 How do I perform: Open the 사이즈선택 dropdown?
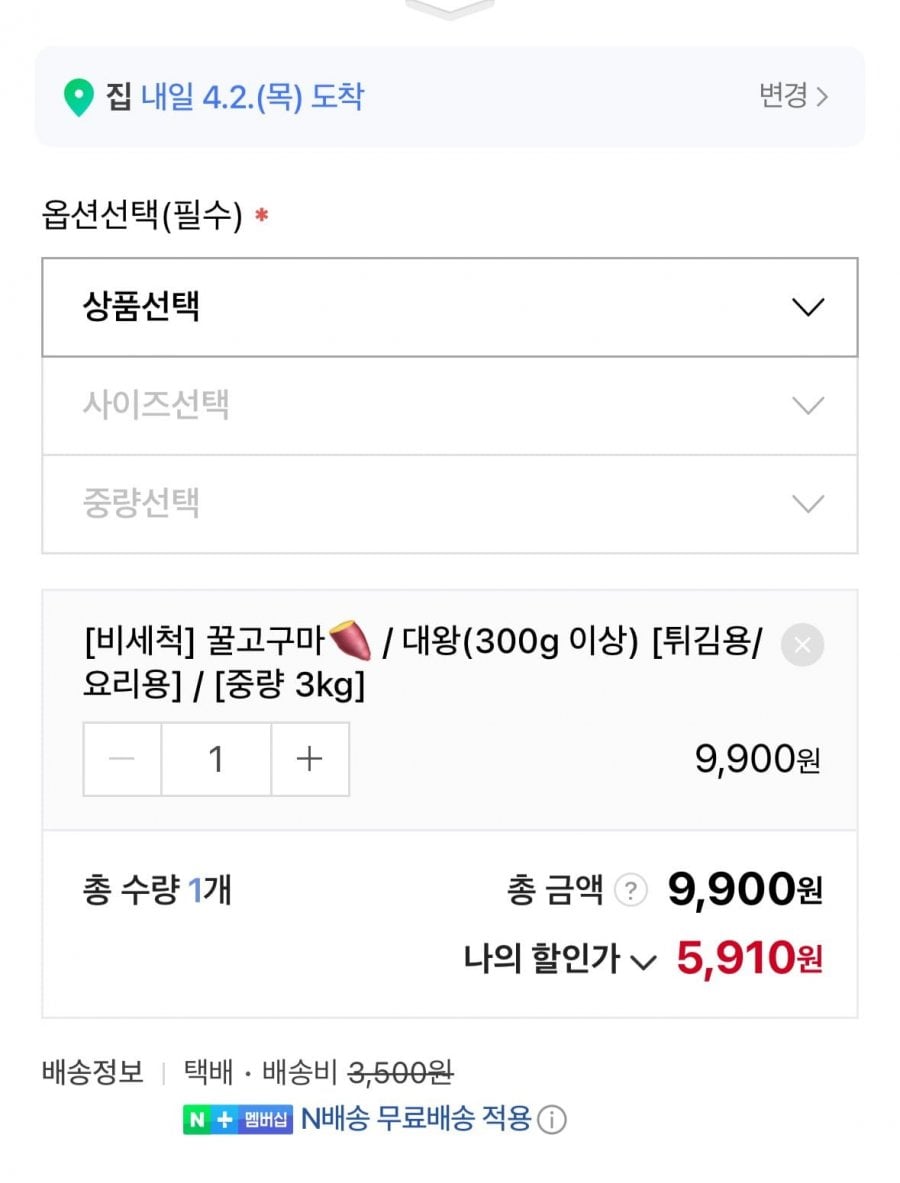(449, 405)
